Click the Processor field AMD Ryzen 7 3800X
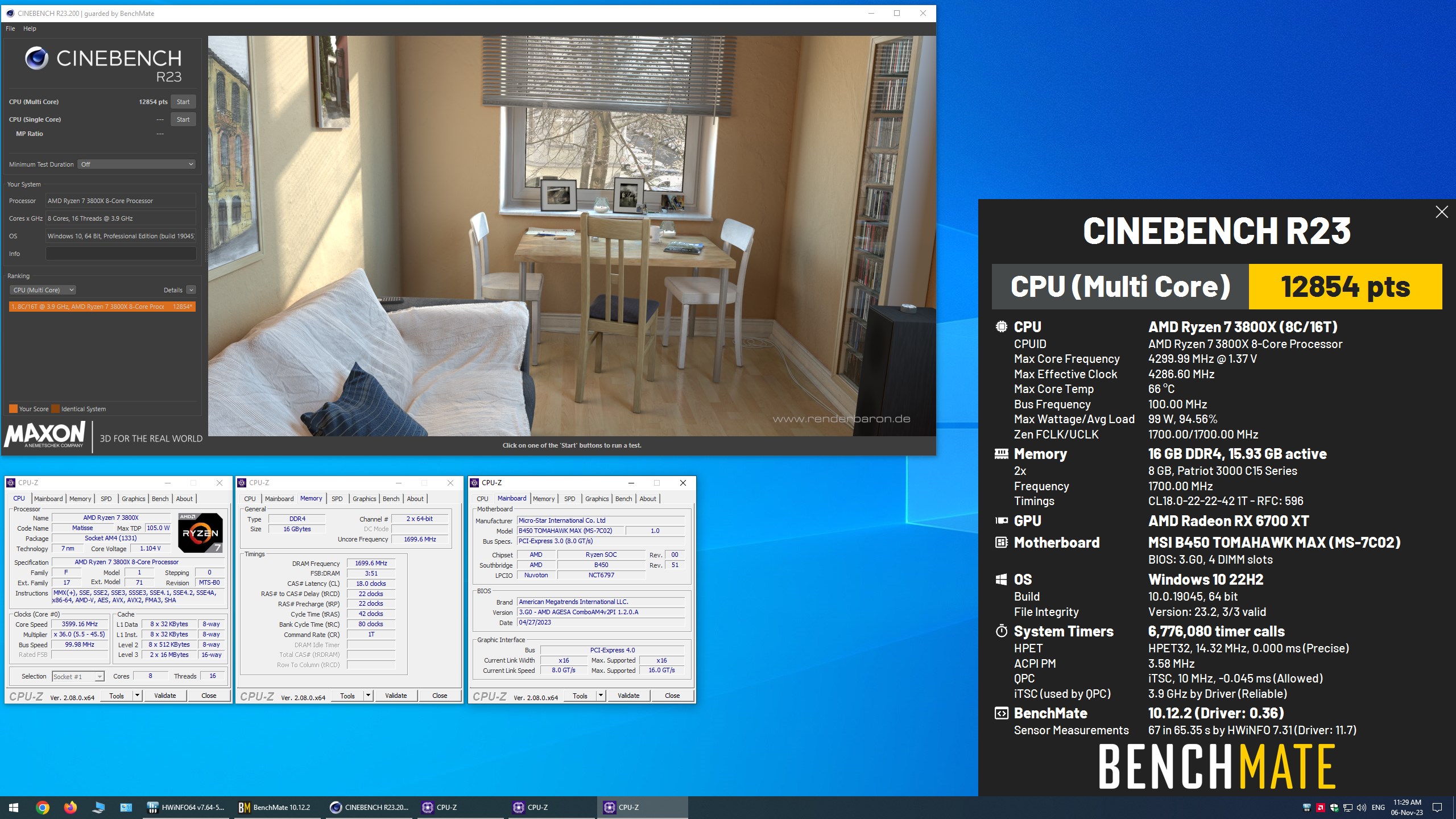The width and height of the screenshot is (1456, 819). coord(121,201)
